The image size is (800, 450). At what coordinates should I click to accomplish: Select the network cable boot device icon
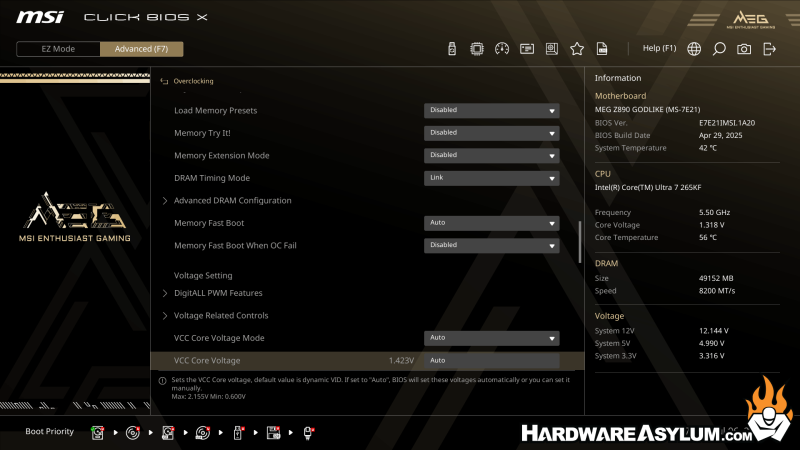pyautogui.click(x=308, y=433)
